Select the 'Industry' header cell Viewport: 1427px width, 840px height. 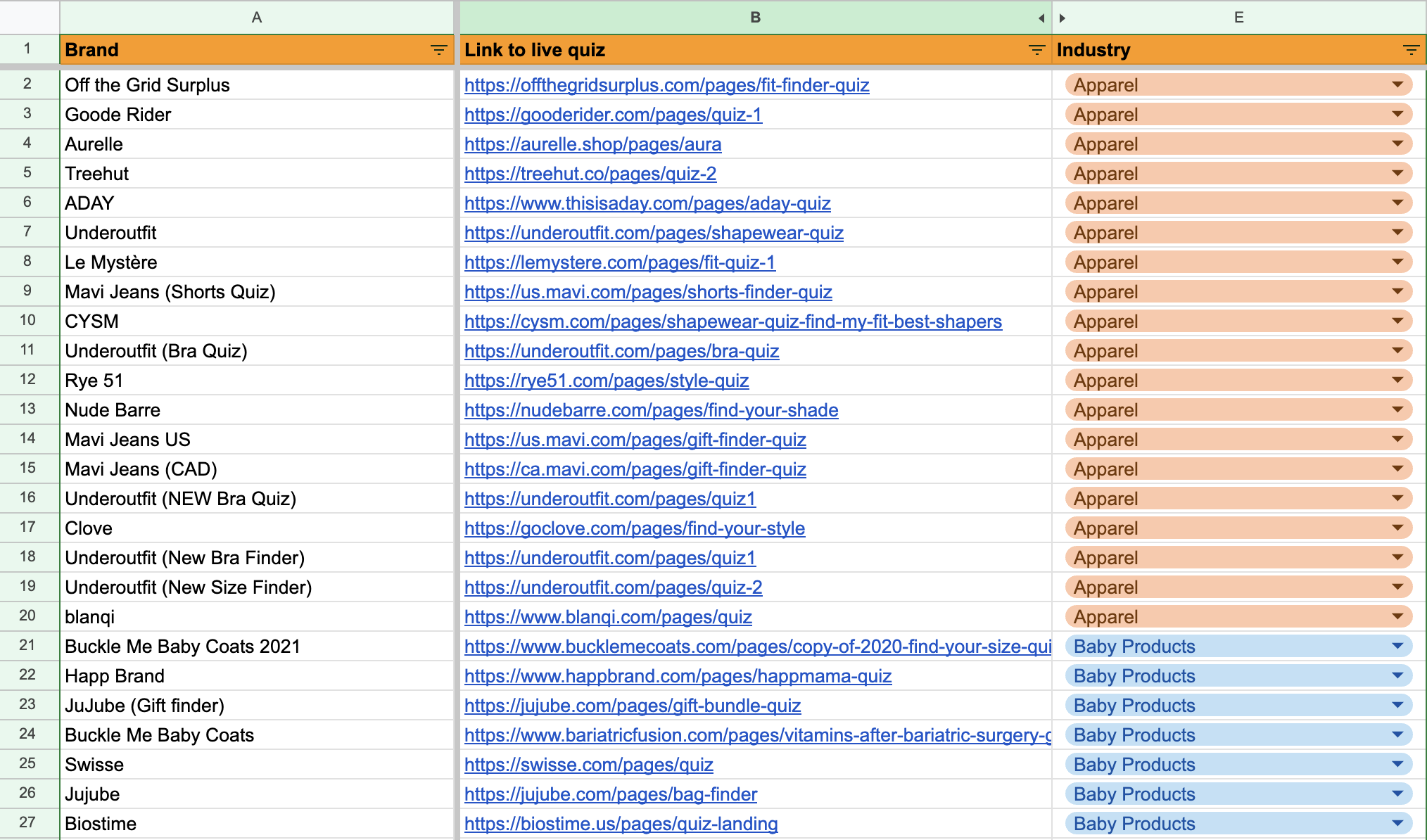pos(1239,50)
